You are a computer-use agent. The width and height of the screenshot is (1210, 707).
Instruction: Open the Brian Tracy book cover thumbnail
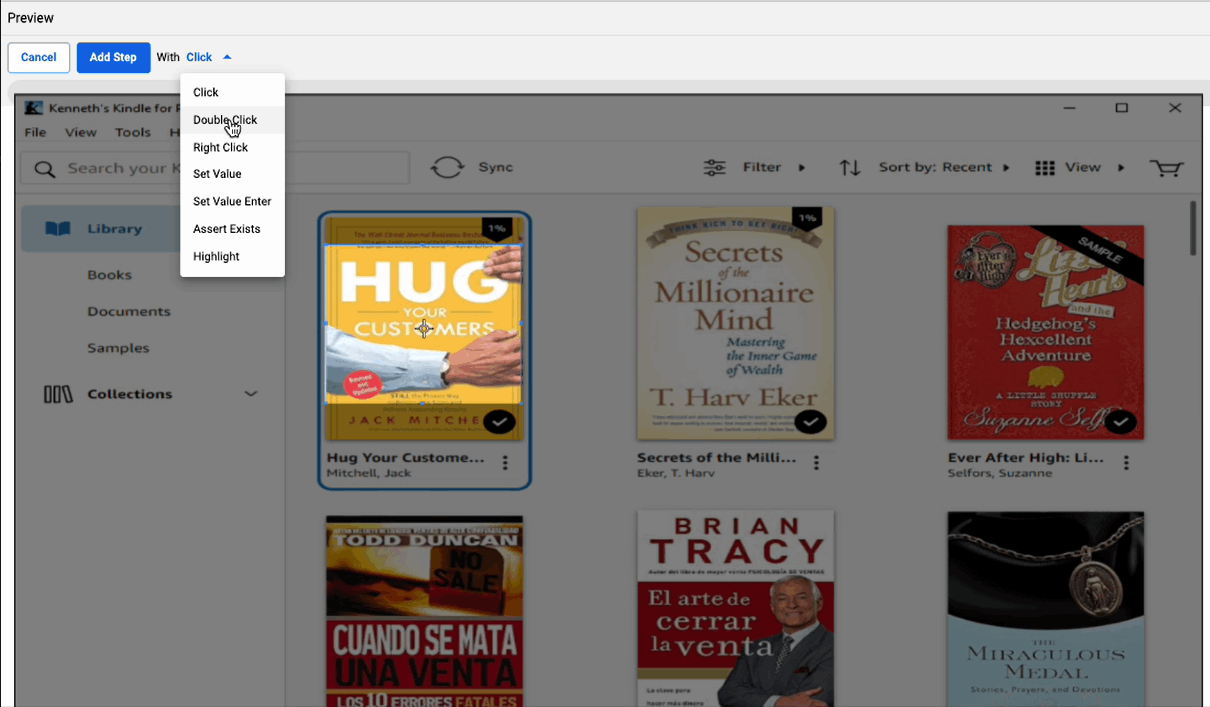coord(735,608)
